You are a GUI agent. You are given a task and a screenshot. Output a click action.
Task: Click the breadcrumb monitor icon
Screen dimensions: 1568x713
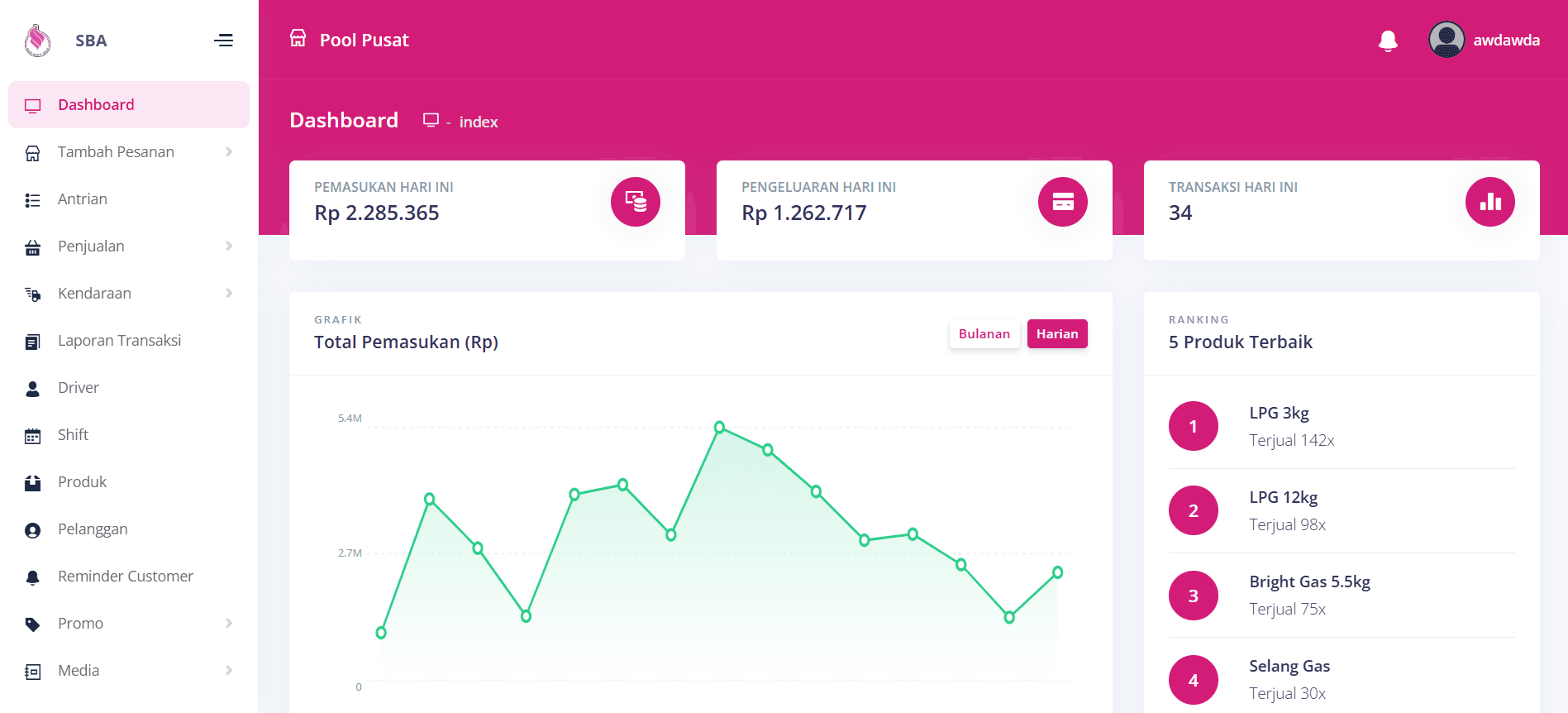(431, 120)
